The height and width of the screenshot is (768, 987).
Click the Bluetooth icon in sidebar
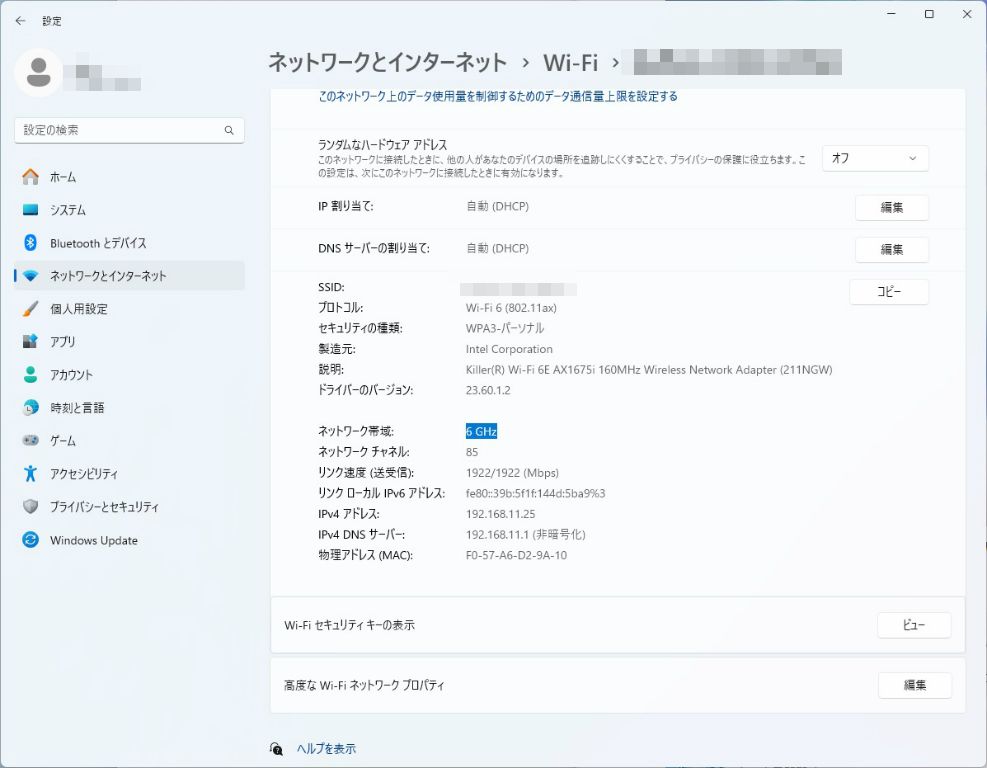pyautogui.click(x=30, y=243)
